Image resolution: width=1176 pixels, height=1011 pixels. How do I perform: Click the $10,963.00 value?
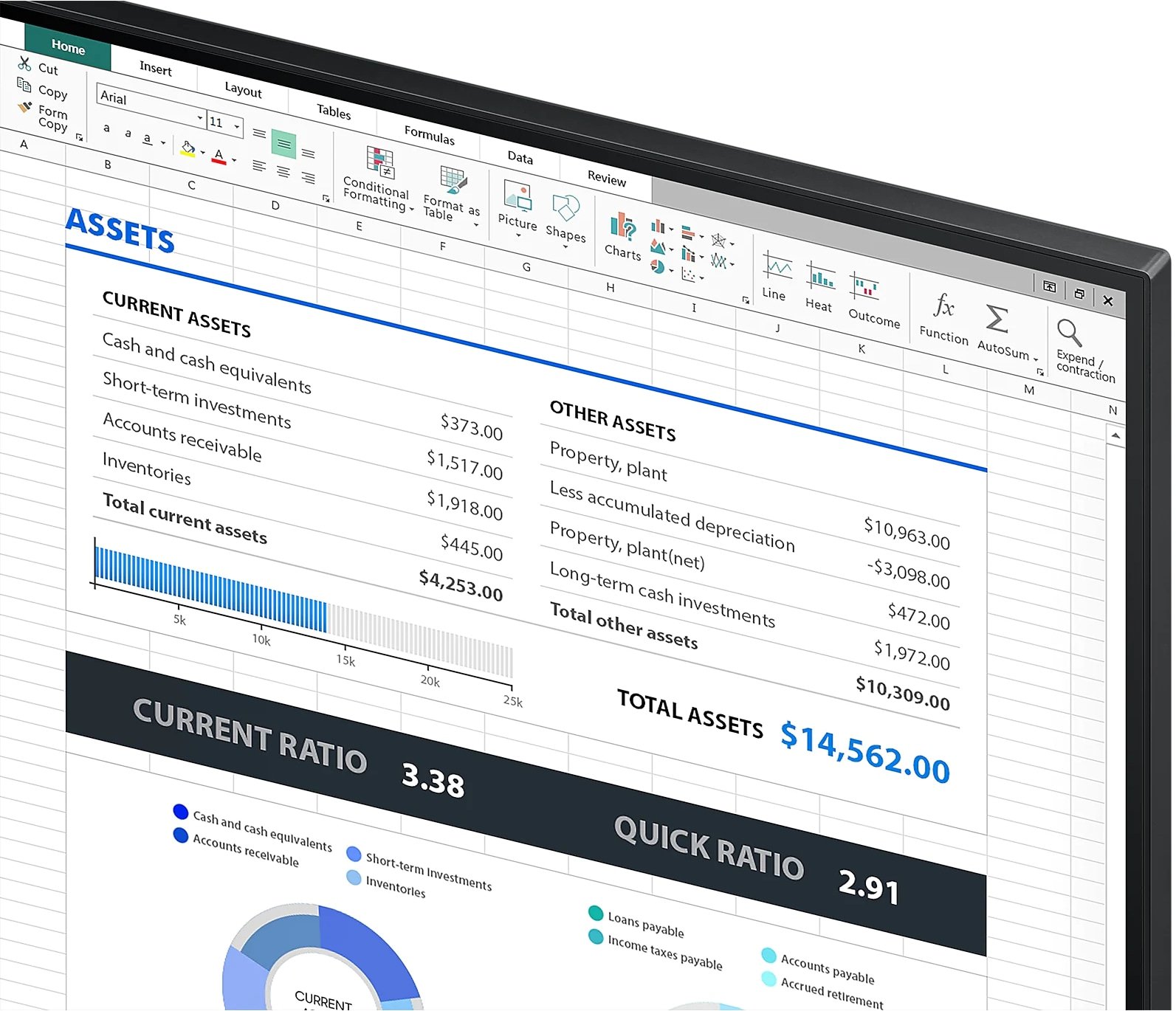pos(907,532)
